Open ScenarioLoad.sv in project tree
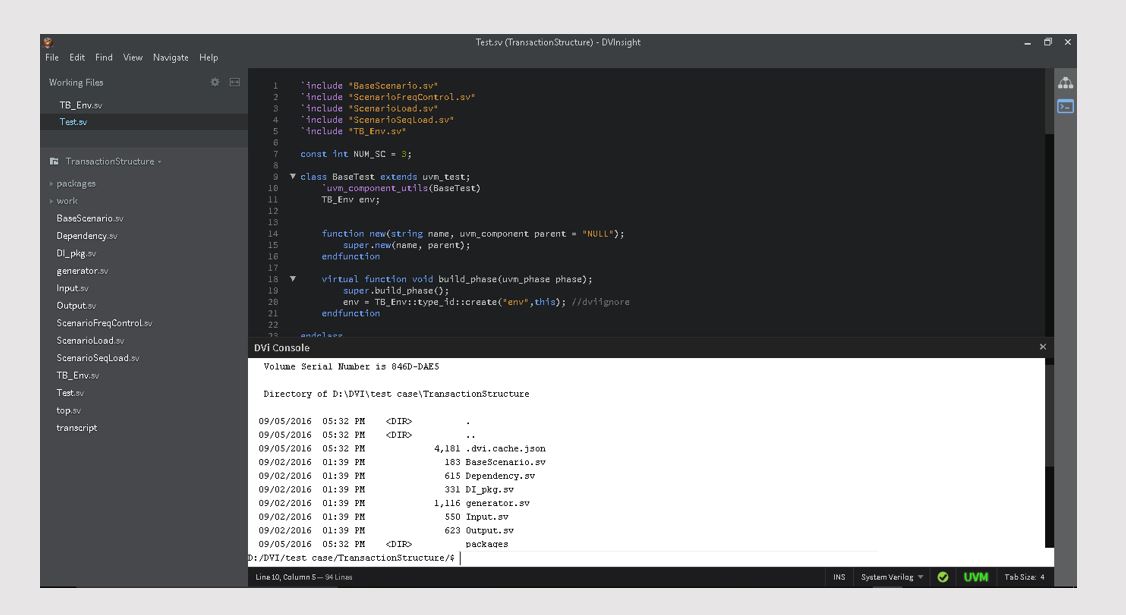Viewport: 1126px width, 615px height. (90, 341)
